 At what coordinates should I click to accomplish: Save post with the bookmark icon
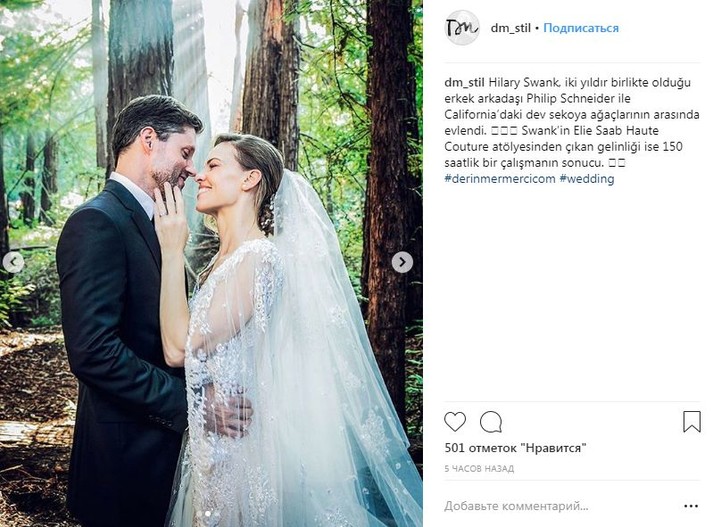tap(691, 422)
